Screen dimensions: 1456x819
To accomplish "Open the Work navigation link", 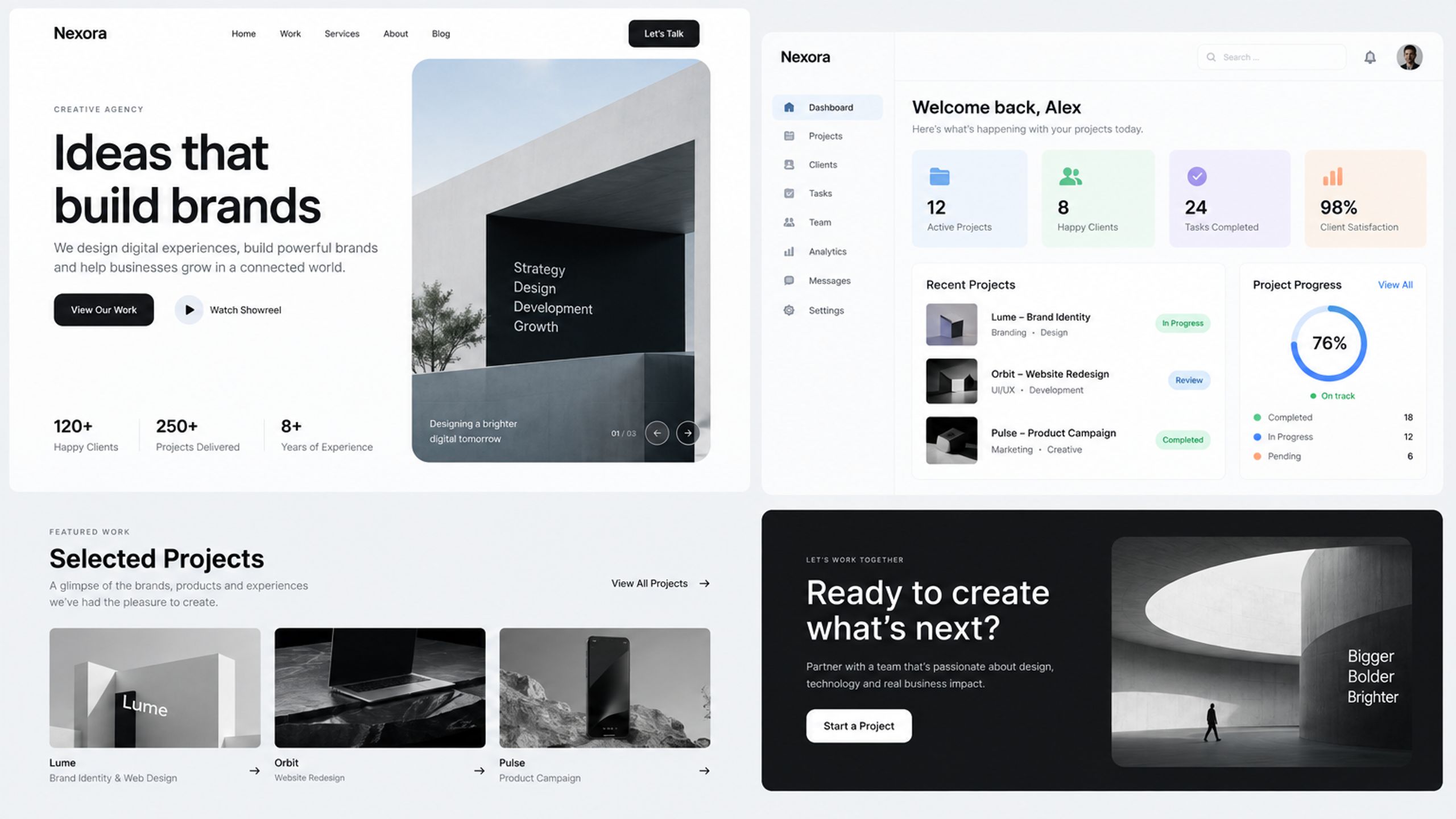I will pyautogui.click(x=290, y=34).
